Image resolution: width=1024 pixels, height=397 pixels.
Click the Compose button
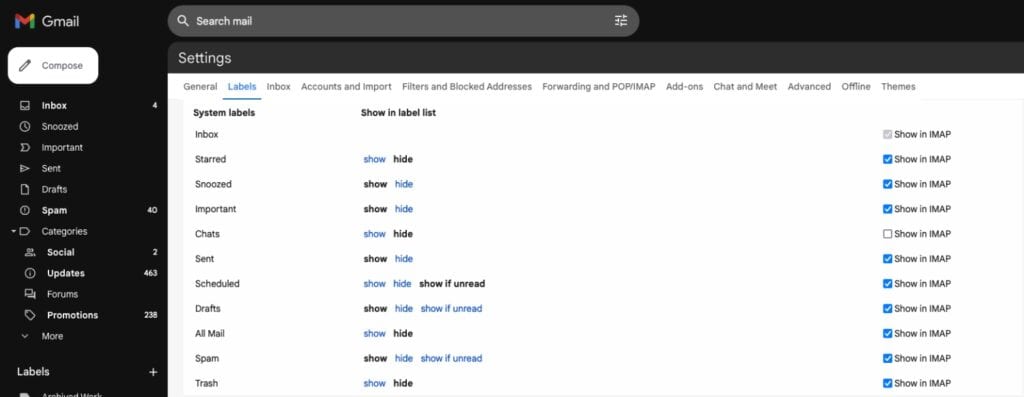(x=53, y=65)
